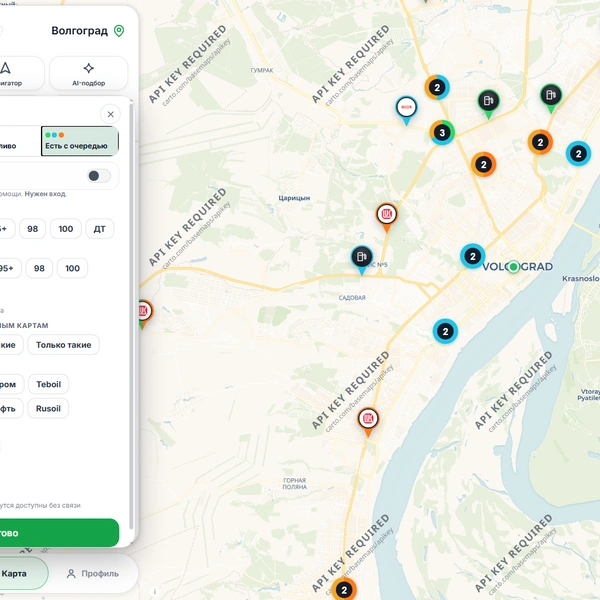
Task: Toggle the switch above the Нужен вход note
Action: pyautogui.click(x=99, y=176)
